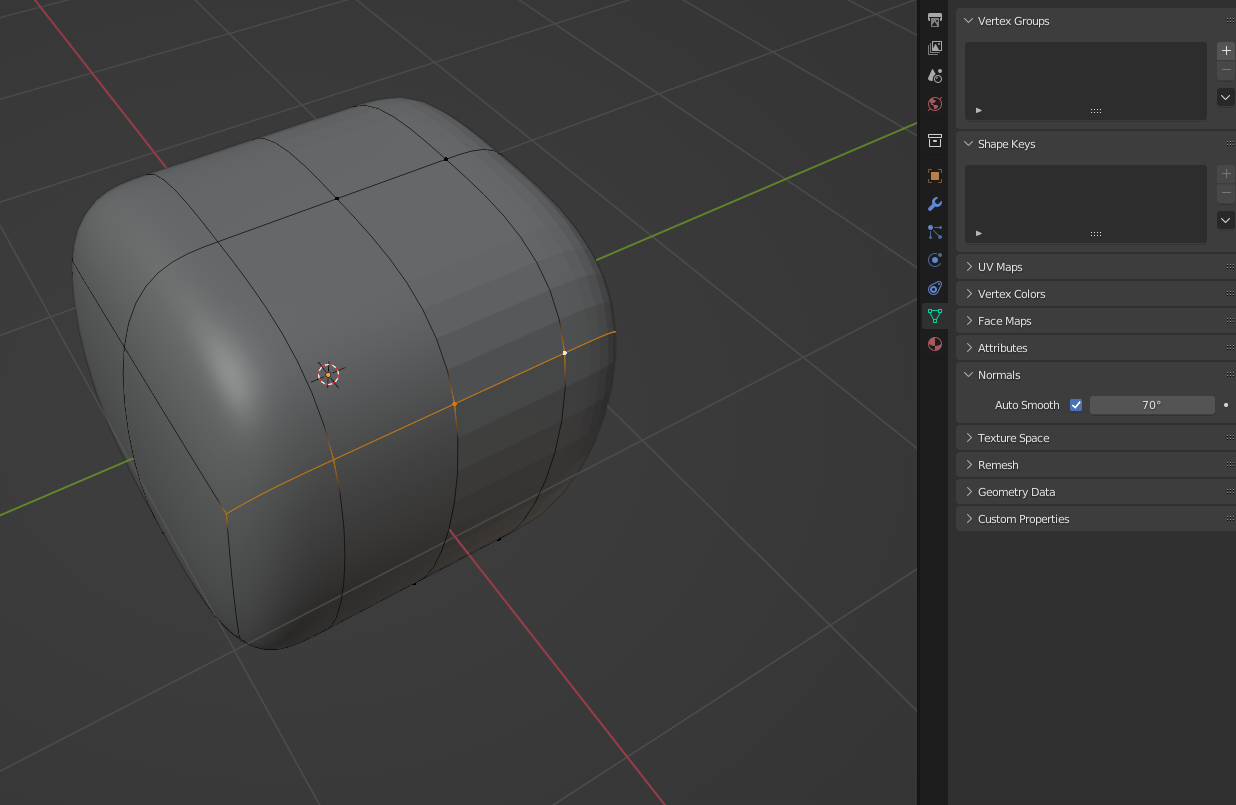Open the Collection properties tab

[x=935, y=140]
